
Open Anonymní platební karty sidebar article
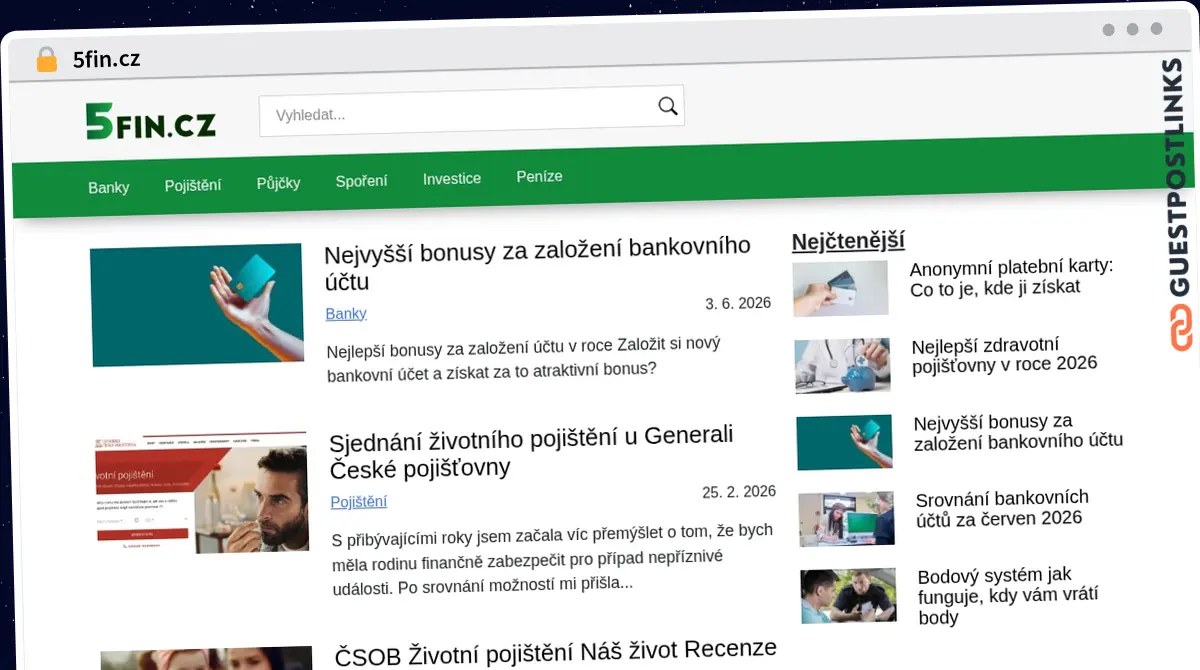(x=1011, y=277)
